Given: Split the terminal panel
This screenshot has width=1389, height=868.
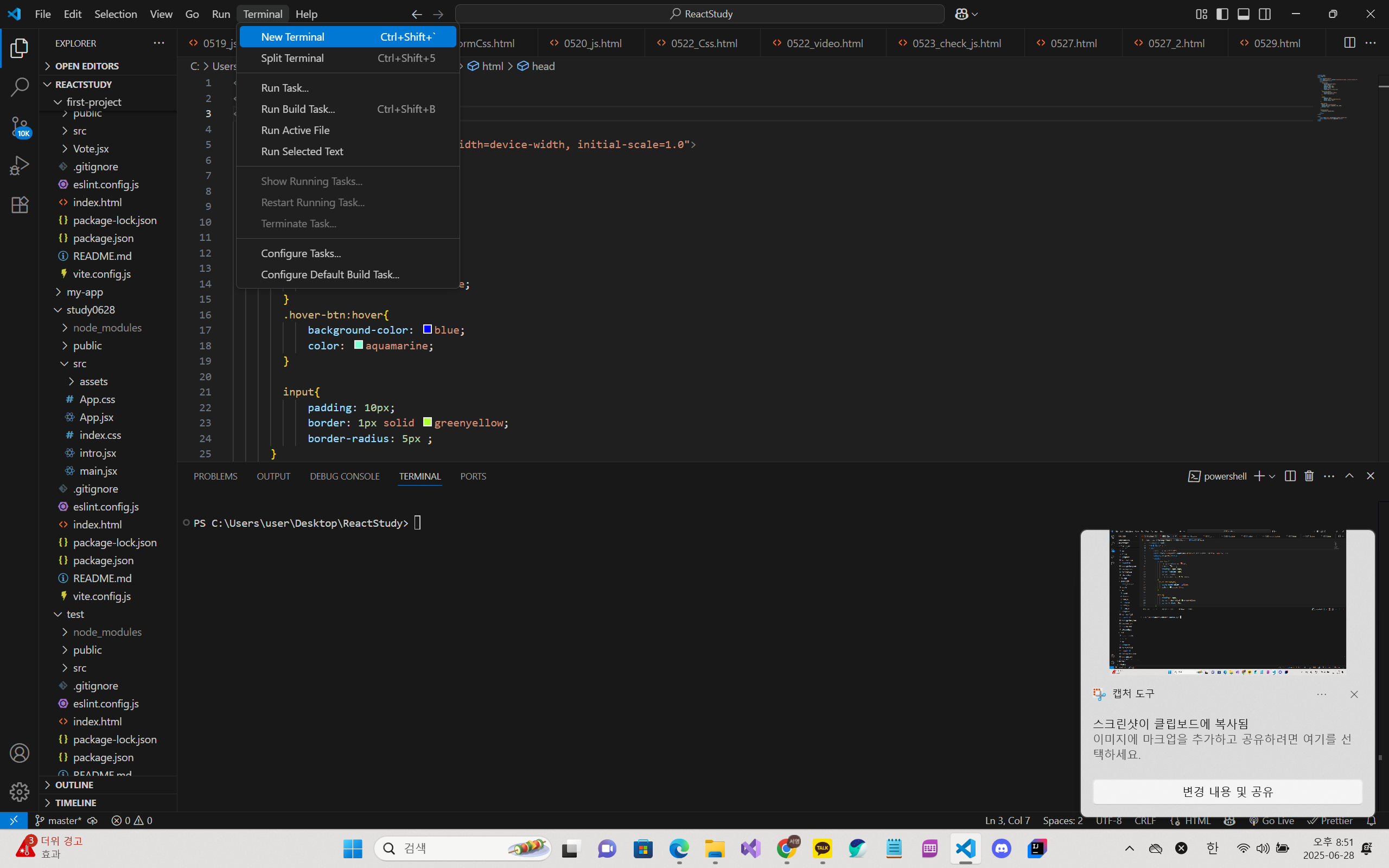Looking at the screenshot, I should tap(1290, 476).
